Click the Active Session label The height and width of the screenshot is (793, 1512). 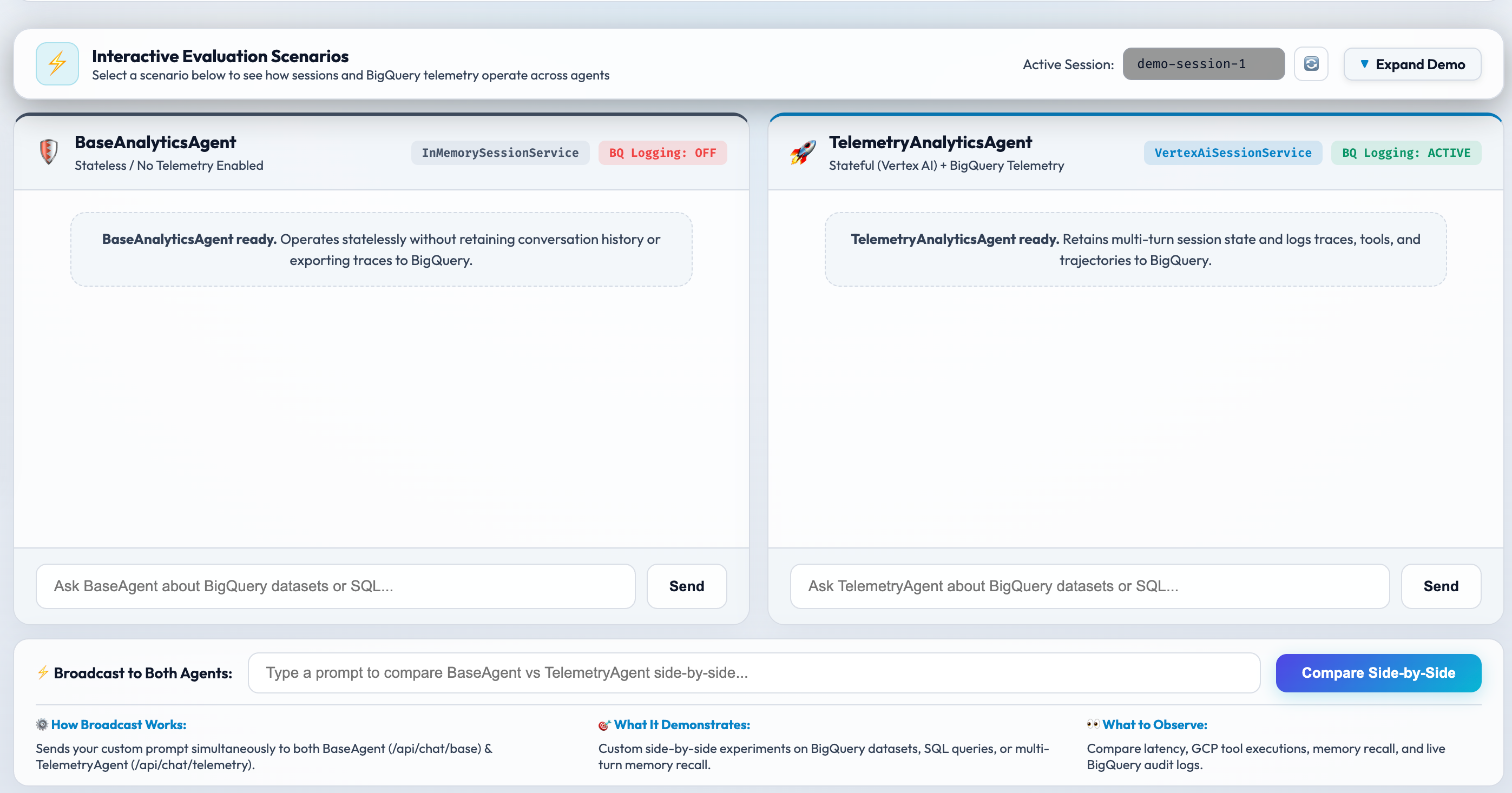tap(1068, 64)
